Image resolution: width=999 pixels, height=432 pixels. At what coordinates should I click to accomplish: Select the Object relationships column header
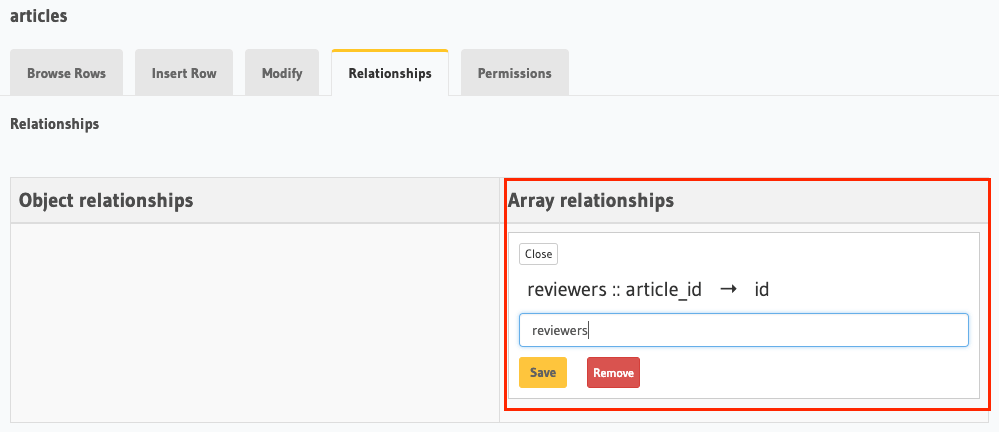pos(106,201)
